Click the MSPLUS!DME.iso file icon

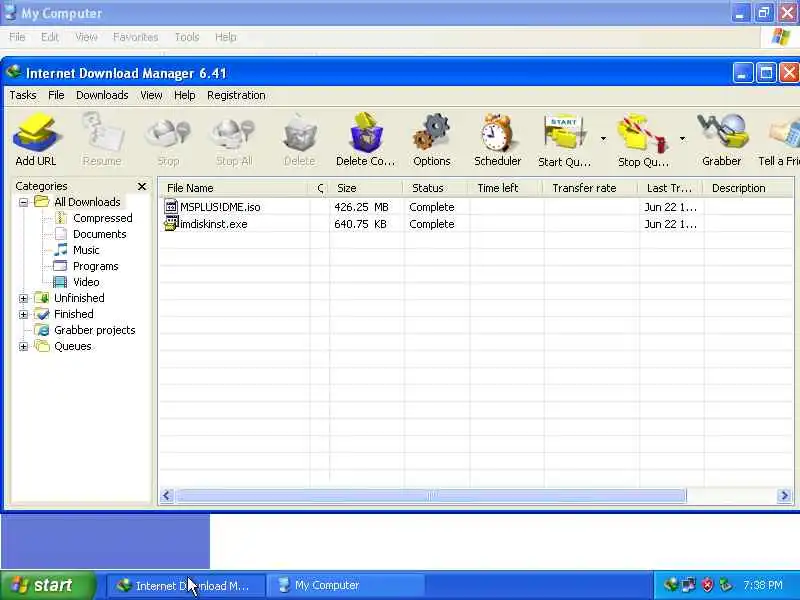(171, 207)
